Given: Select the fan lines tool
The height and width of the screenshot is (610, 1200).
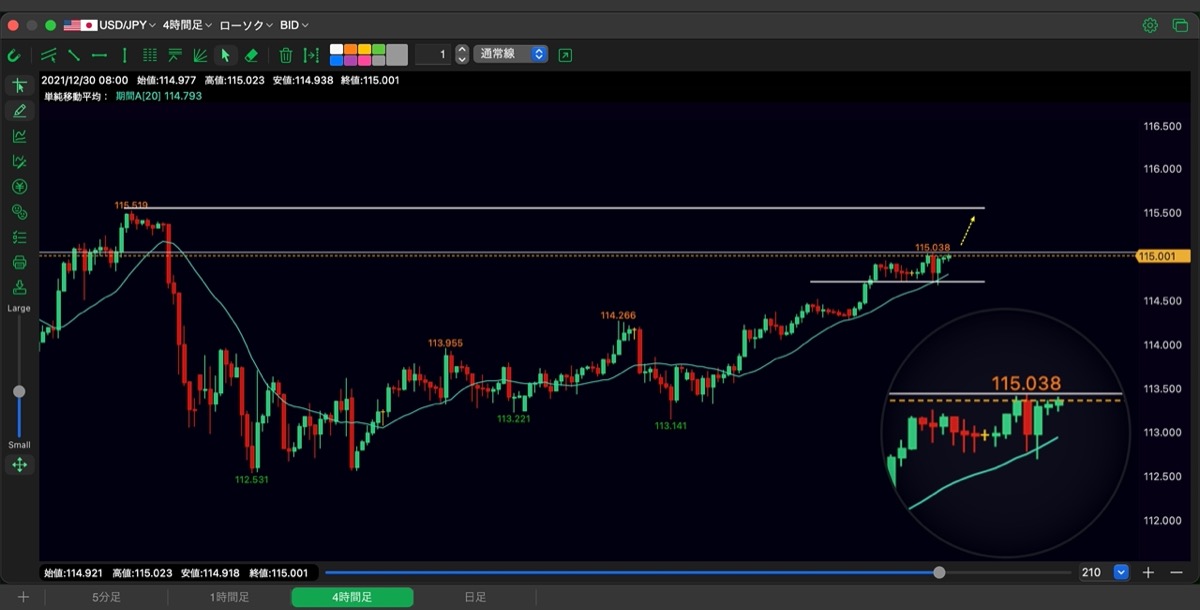Looking at the screenshot, I should 200,55.
